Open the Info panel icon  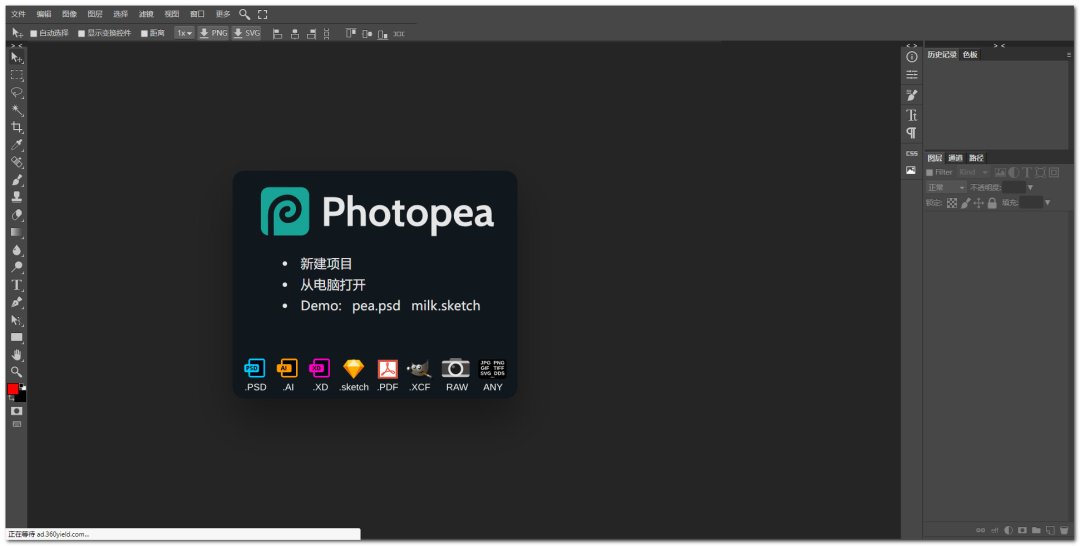tap(911, 57)
